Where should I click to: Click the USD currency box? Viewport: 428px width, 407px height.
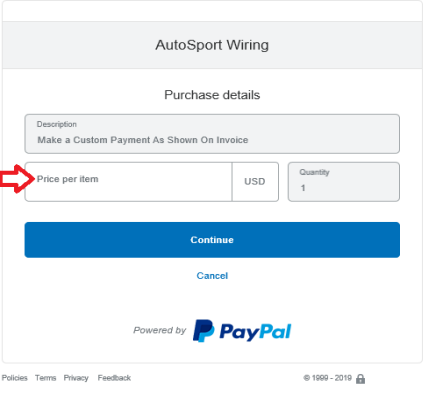255,182
